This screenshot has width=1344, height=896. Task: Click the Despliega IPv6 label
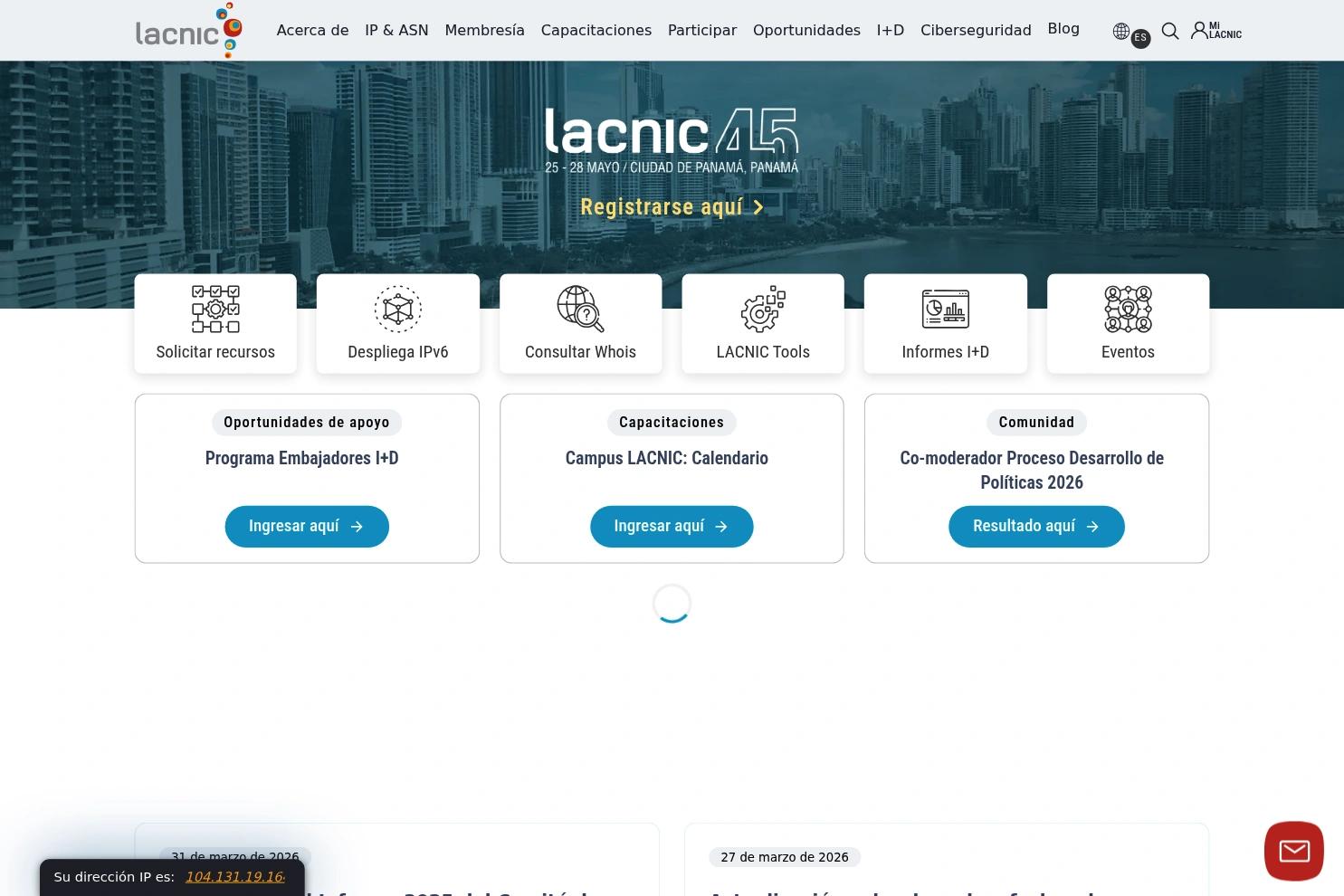click(x=398, y=352)
